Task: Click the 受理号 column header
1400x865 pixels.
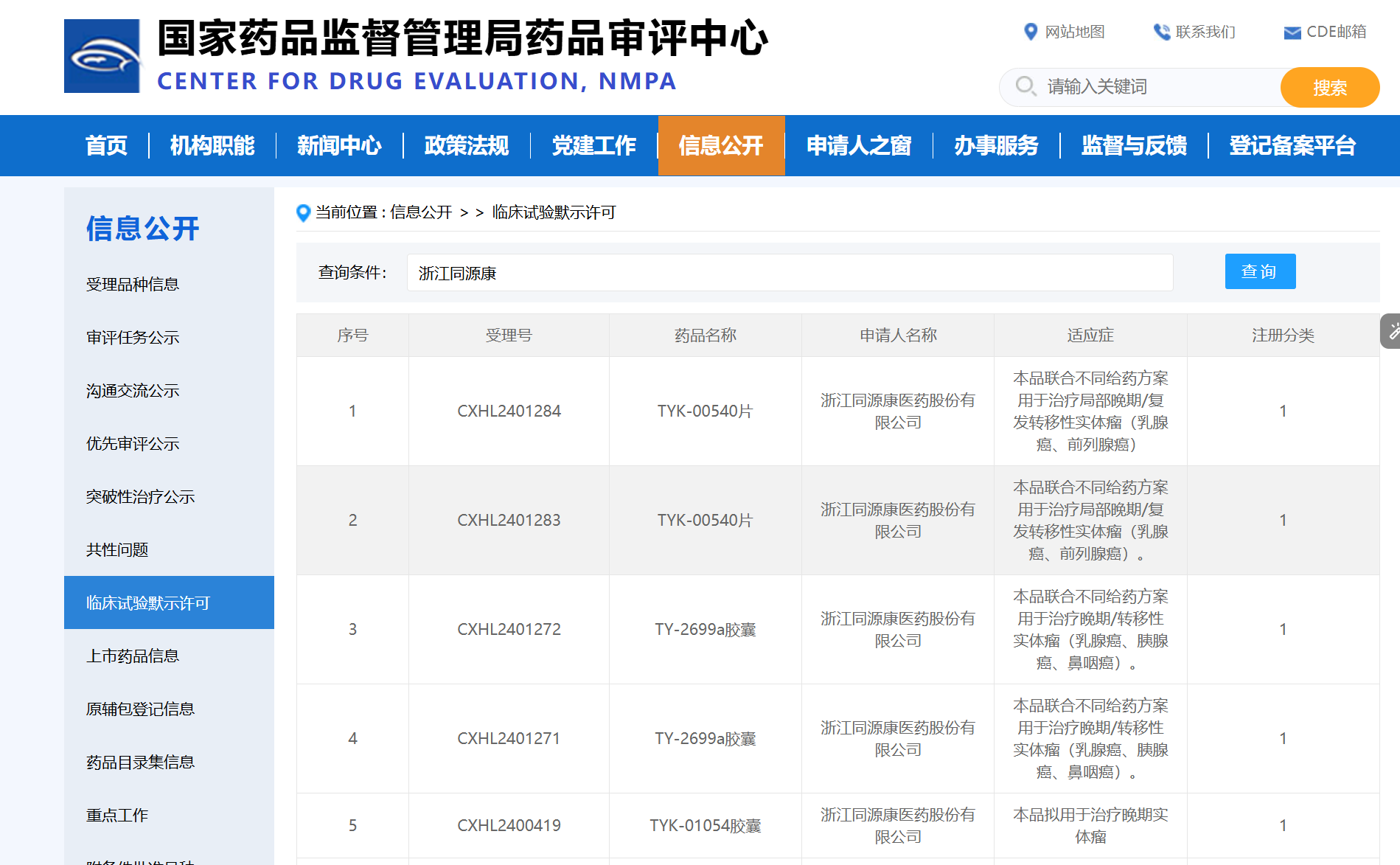Action: click(x=509, y=336)
